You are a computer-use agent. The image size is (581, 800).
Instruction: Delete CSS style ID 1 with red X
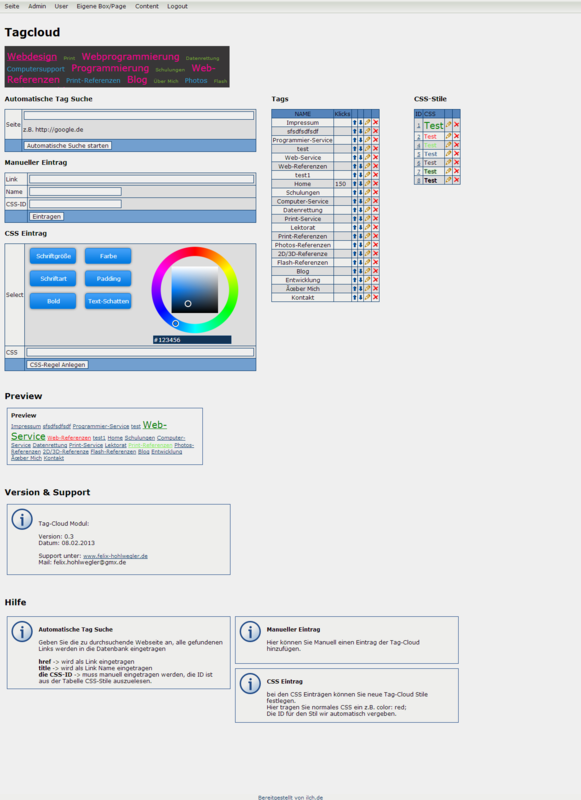pyautogui.click(x=457, y=125)
